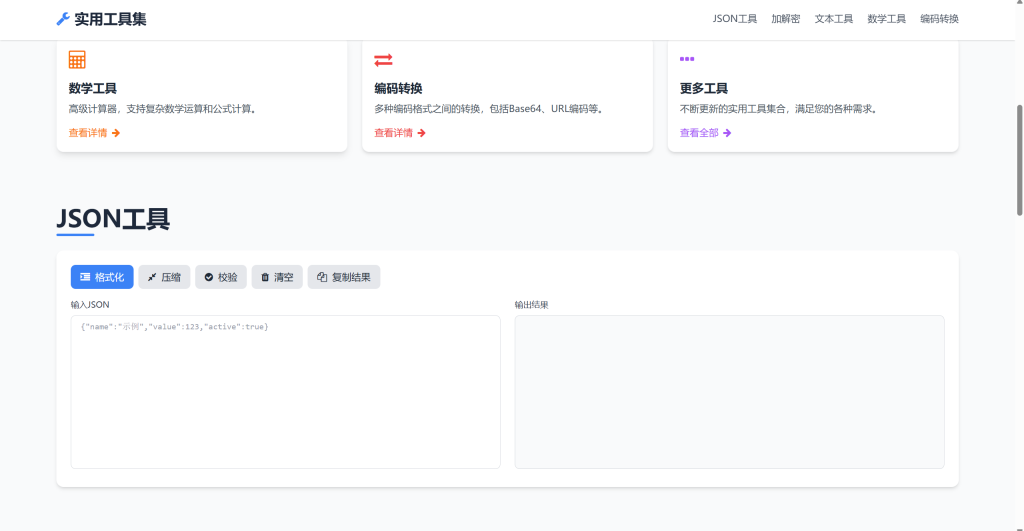This screenshot has width=1024, height=531.
Task: Click inside the 输出结果 output area
Action: [x=729, y=392]
